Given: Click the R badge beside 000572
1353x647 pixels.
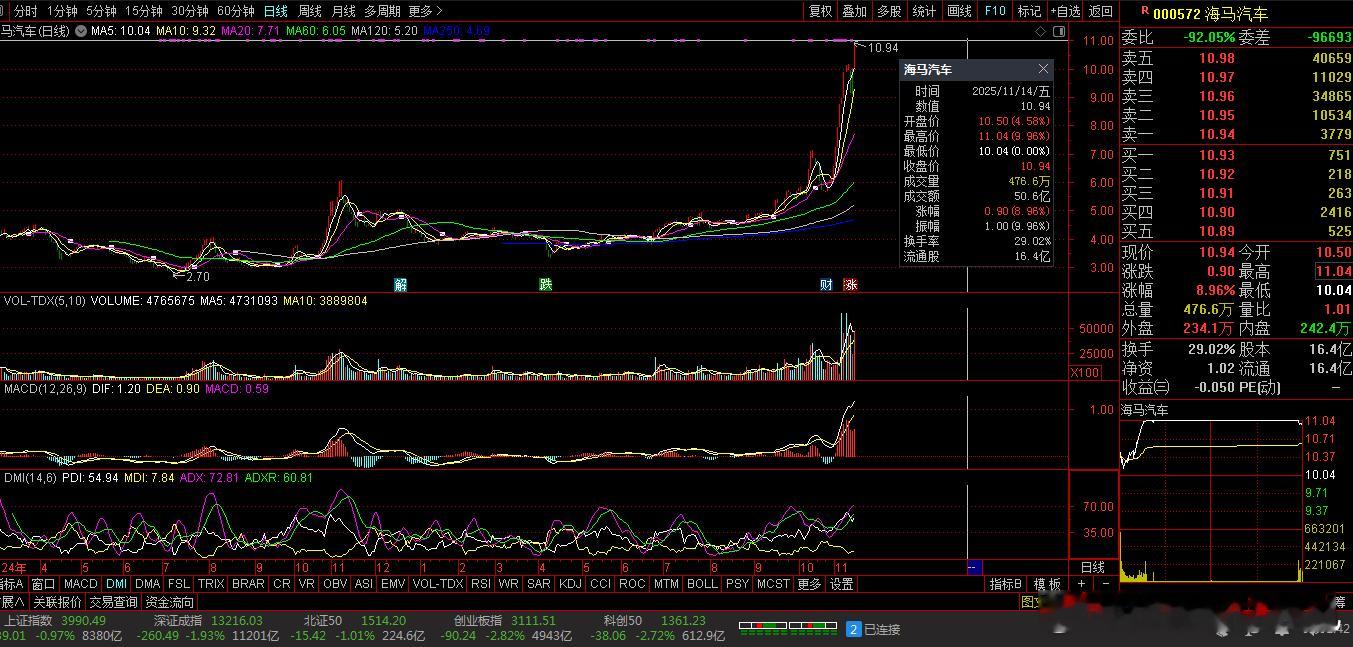Looking at the screenshot, I should (x=1144, y=10).
